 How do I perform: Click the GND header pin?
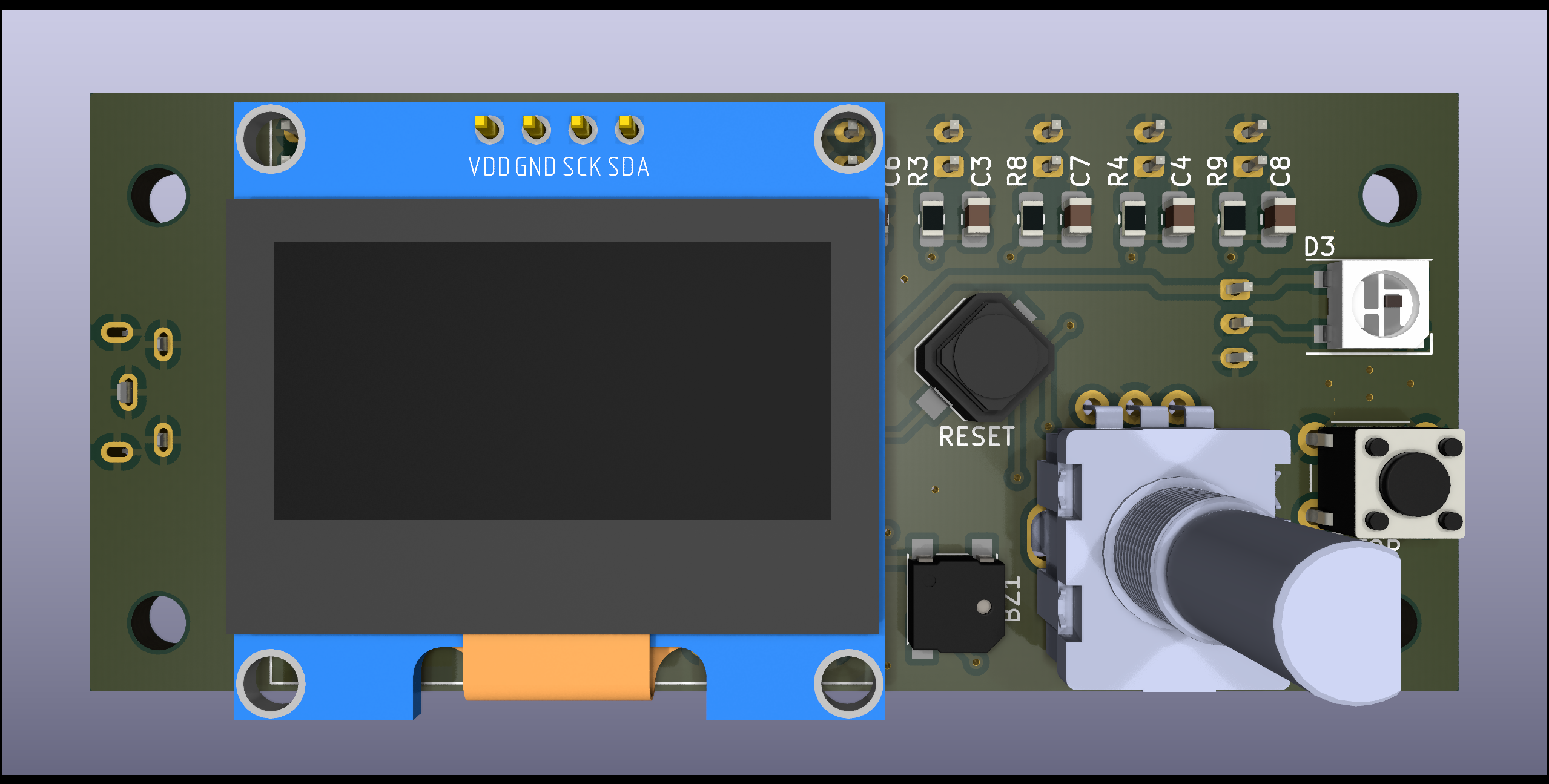(x=535, y=129)
